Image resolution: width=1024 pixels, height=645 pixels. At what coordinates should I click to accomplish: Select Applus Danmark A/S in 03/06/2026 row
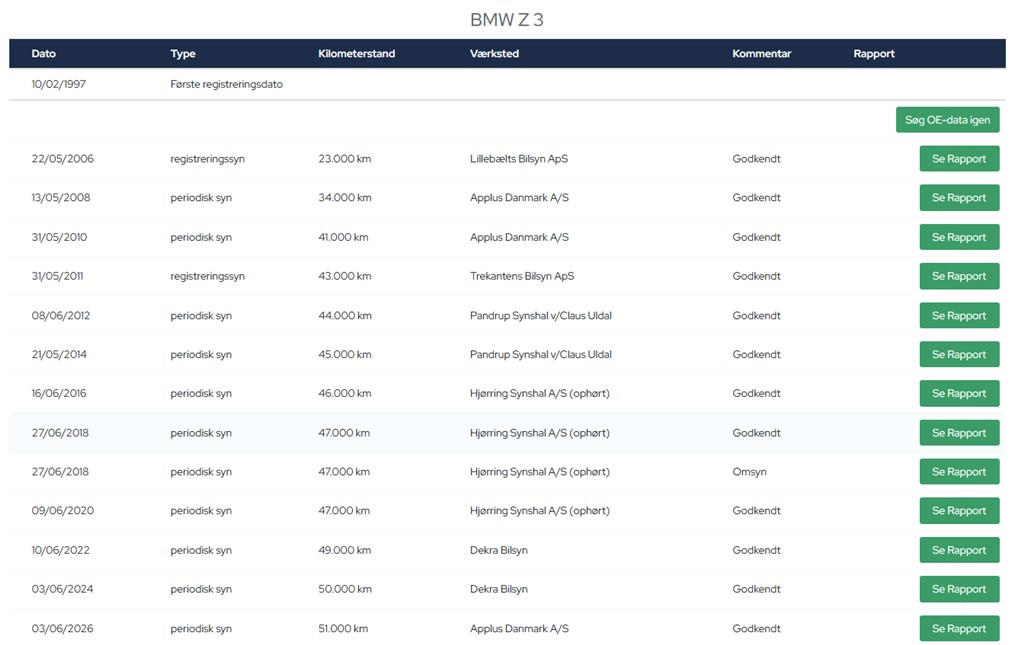coord(519,628)
